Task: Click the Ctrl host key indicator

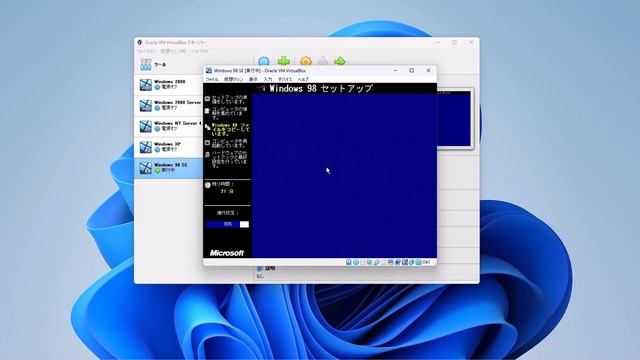Action: pyautogui.click(x=427, y=262)
